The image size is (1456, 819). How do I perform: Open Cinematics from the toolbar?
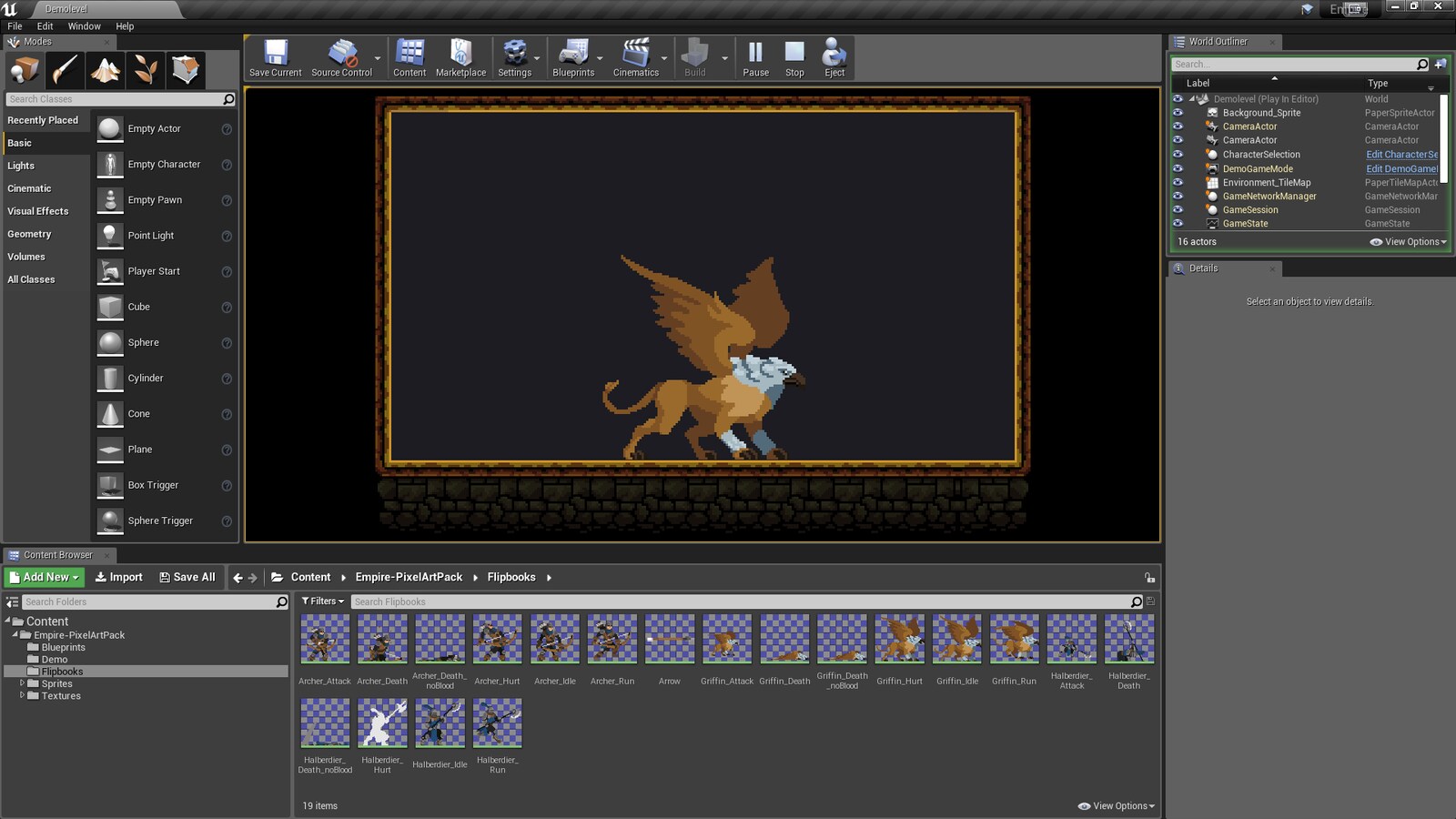click(635, 56)
